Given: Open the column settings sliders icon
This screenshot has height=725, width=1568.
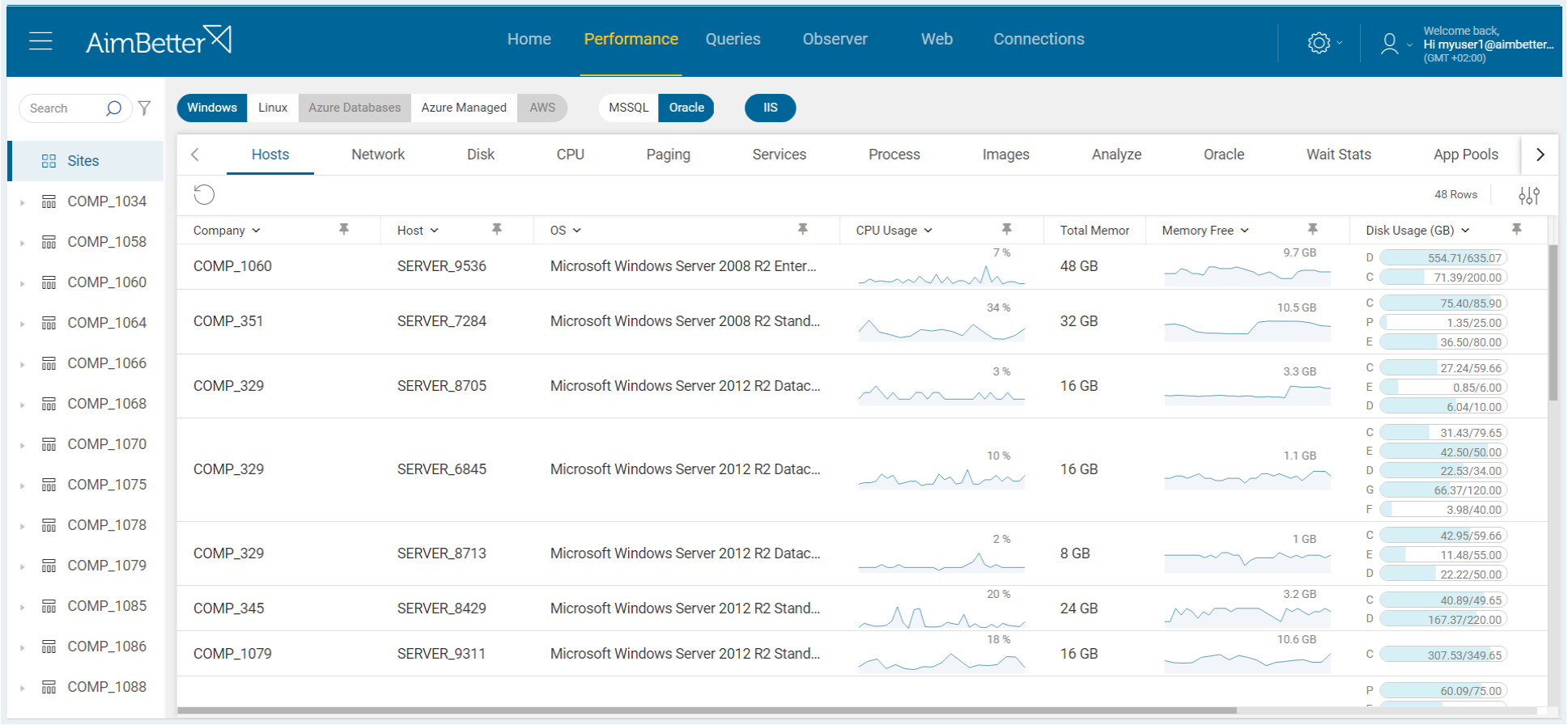Looking at the screenshot, I should (x=1528, y=196).
